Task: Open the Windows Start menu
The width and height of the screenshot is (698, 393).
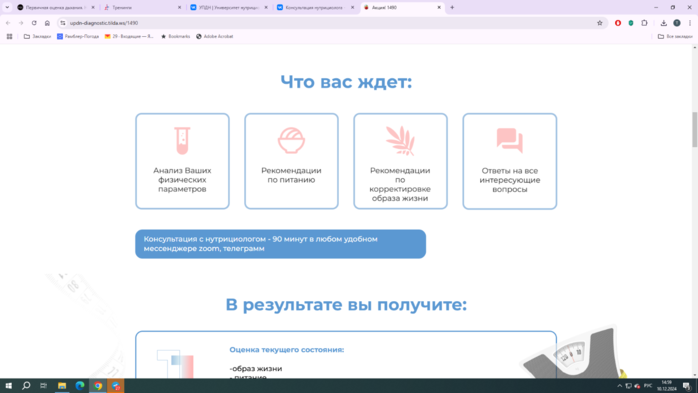Action: pyautogui.click(x=8, y=385)
